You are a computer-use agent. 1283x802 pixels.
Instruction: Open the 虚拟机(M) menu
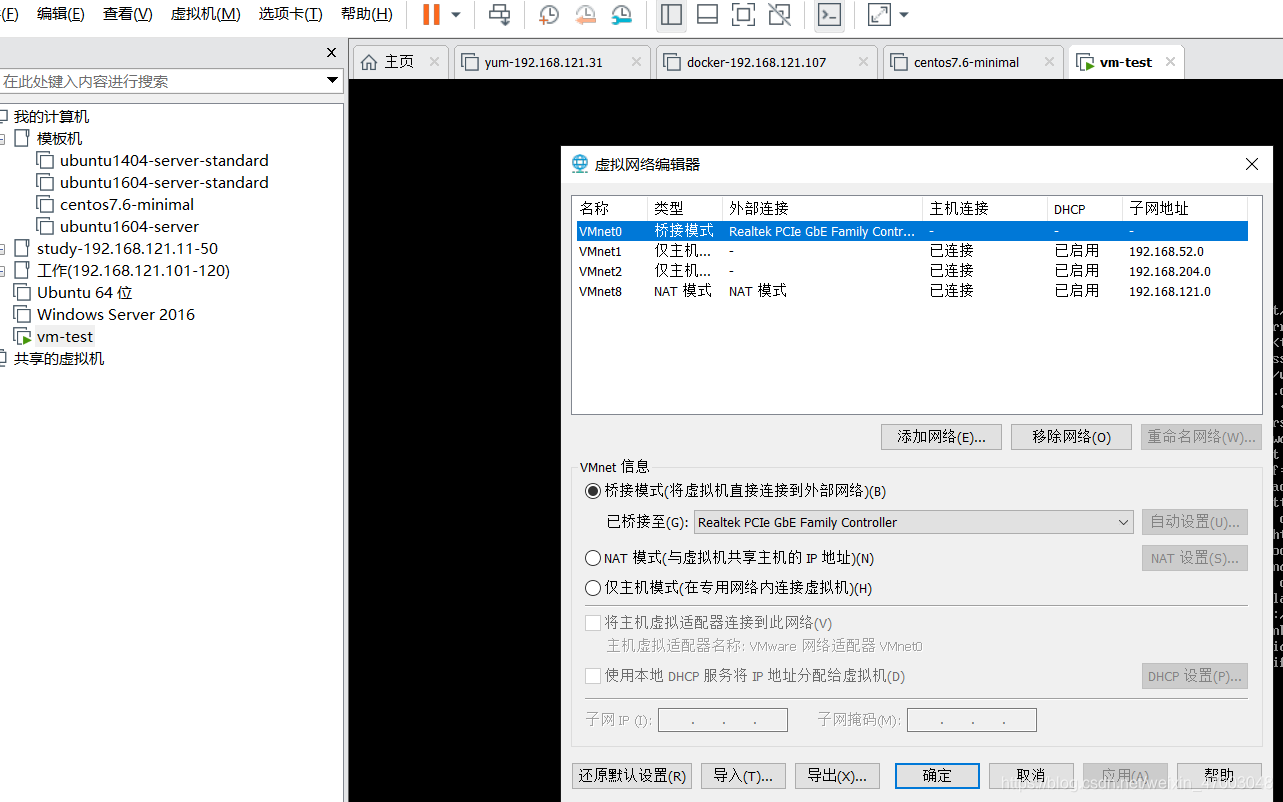click(205, 14)
